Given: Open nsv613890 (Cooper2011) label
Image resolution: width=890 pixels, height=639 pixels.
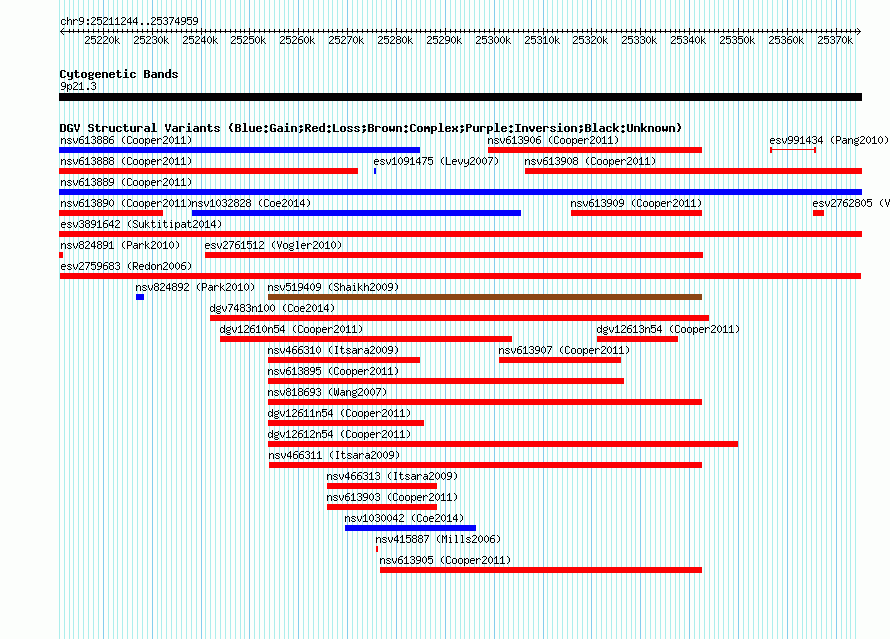Looking at the screenshot, I should pos(126,203).
